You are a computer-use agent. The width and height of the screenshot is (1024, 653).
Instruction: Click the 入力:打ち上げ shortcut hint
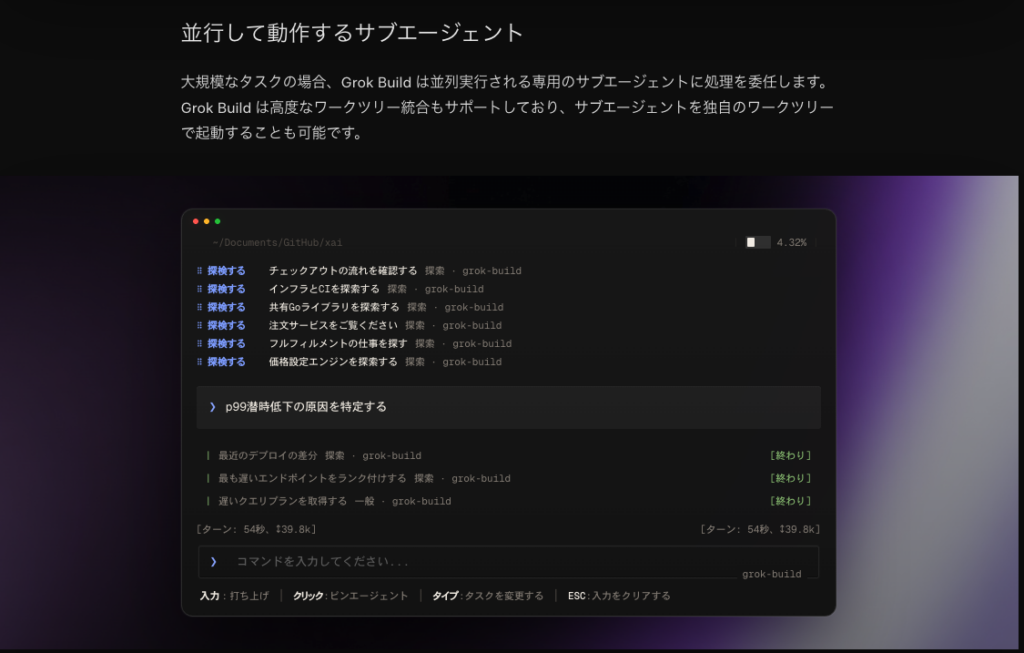click(x=234, y=596)
